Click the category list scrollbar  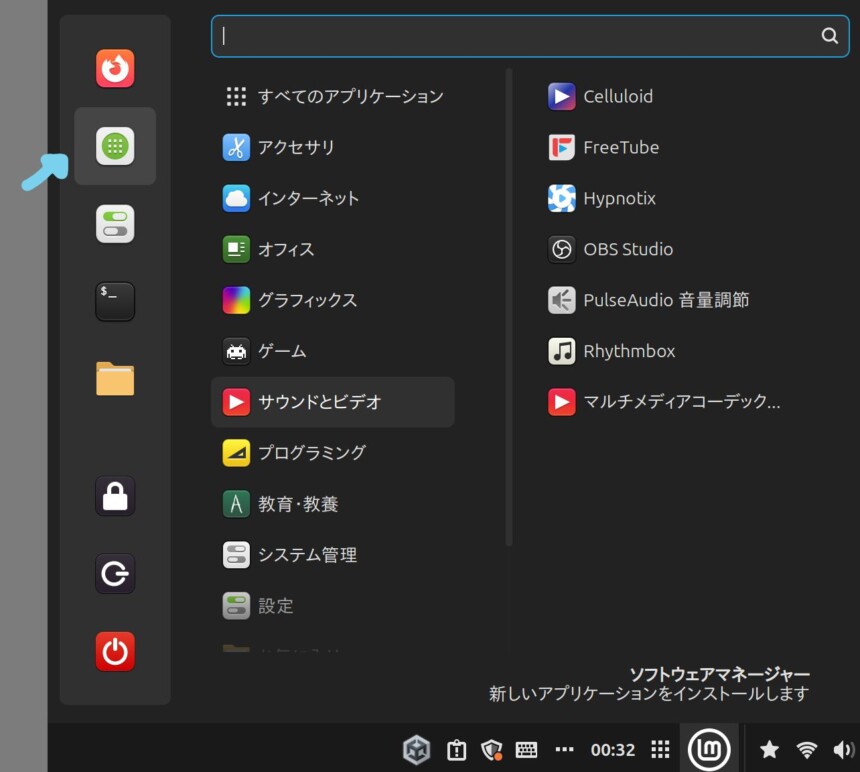click(509, 307)
